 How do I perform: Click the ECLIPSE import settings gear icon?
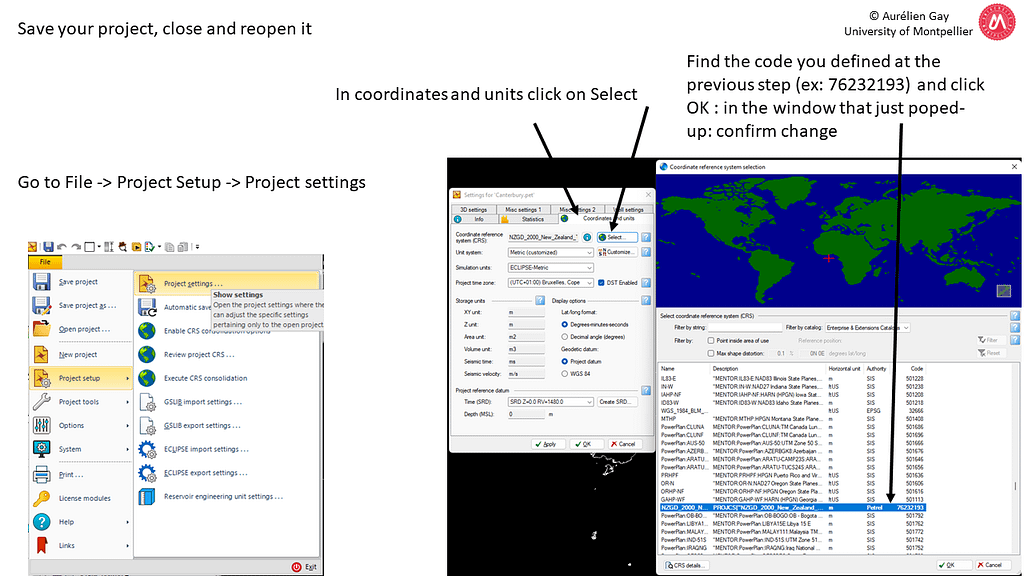(148, 449)
